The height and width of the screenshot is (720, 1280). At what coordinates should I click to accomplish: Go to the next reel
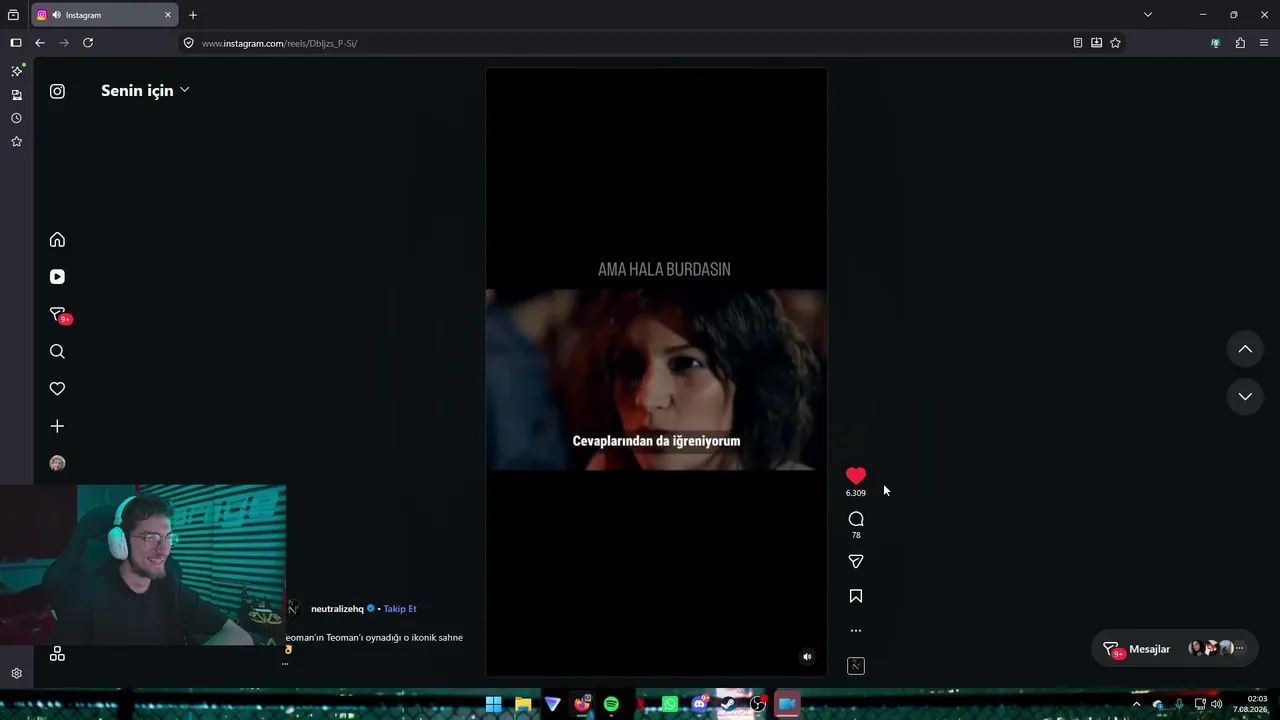tap(1245, 396)
